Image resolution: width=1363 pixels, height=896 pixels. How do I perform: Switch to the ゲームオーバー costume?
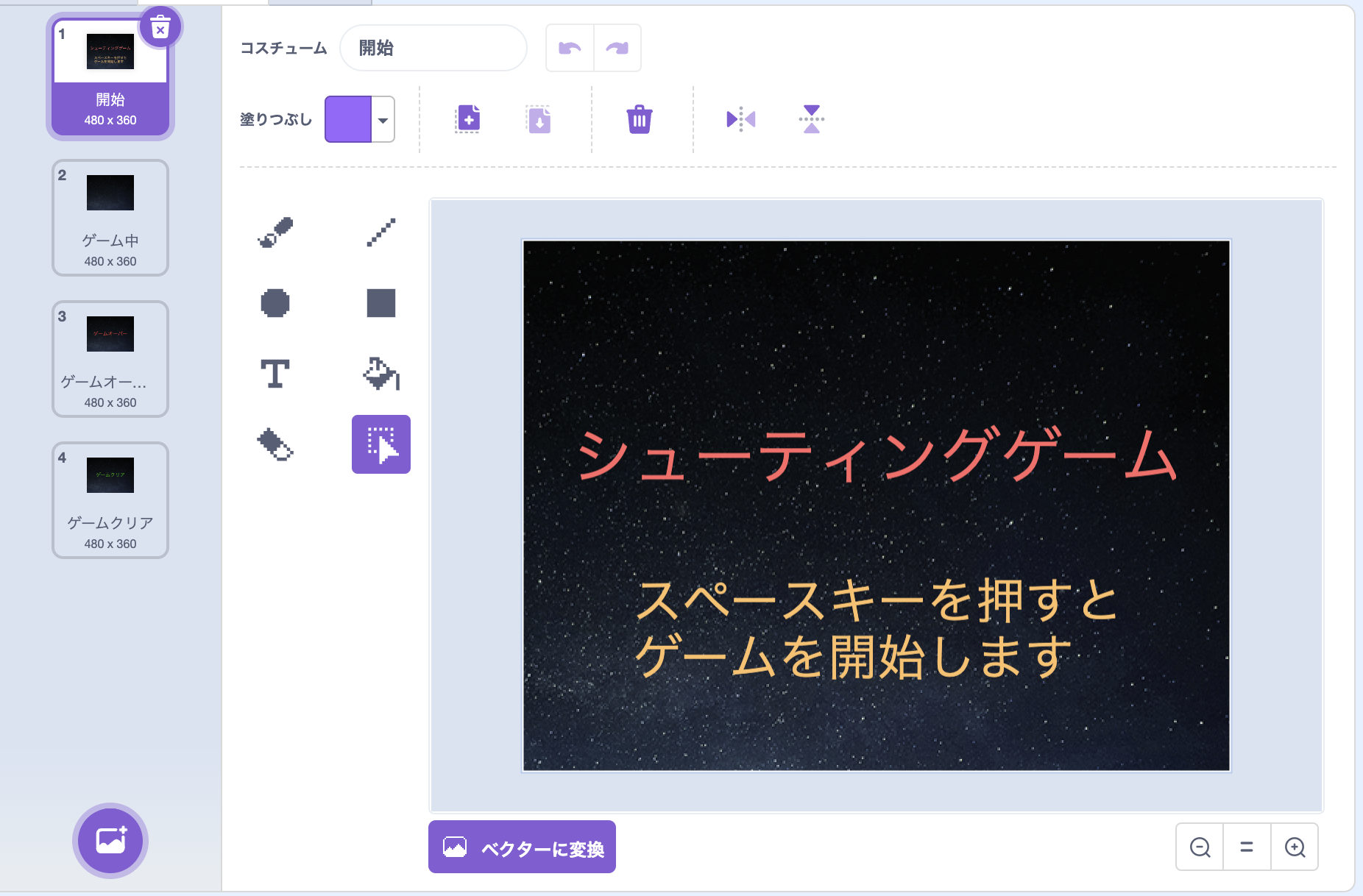(x=110, y=359)
